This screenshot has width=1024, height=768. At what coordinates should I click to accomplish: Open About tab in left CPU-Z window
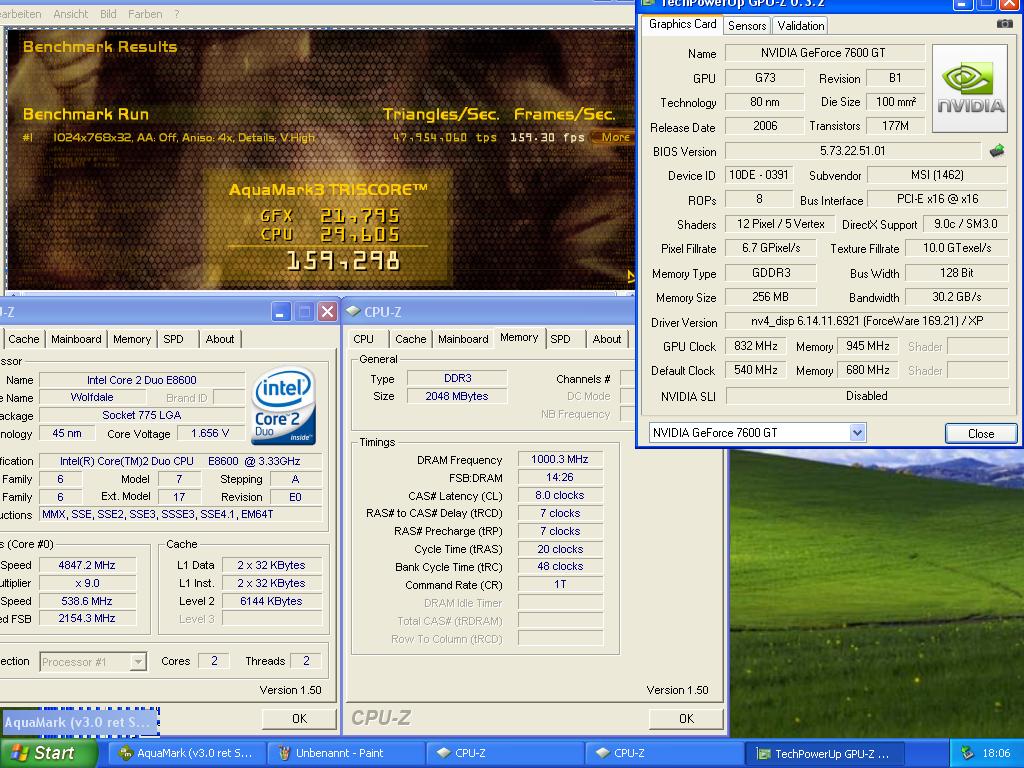point(220,339)
